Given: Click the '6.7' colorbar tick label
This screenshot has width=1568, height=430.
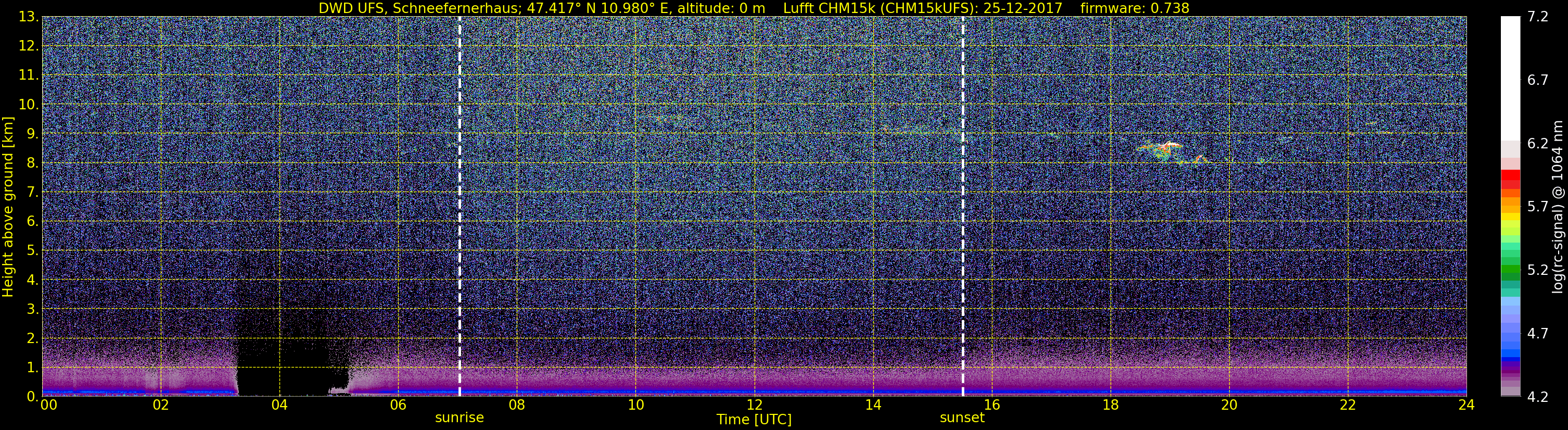Looking at the screenshot, I should [1538, 80].
